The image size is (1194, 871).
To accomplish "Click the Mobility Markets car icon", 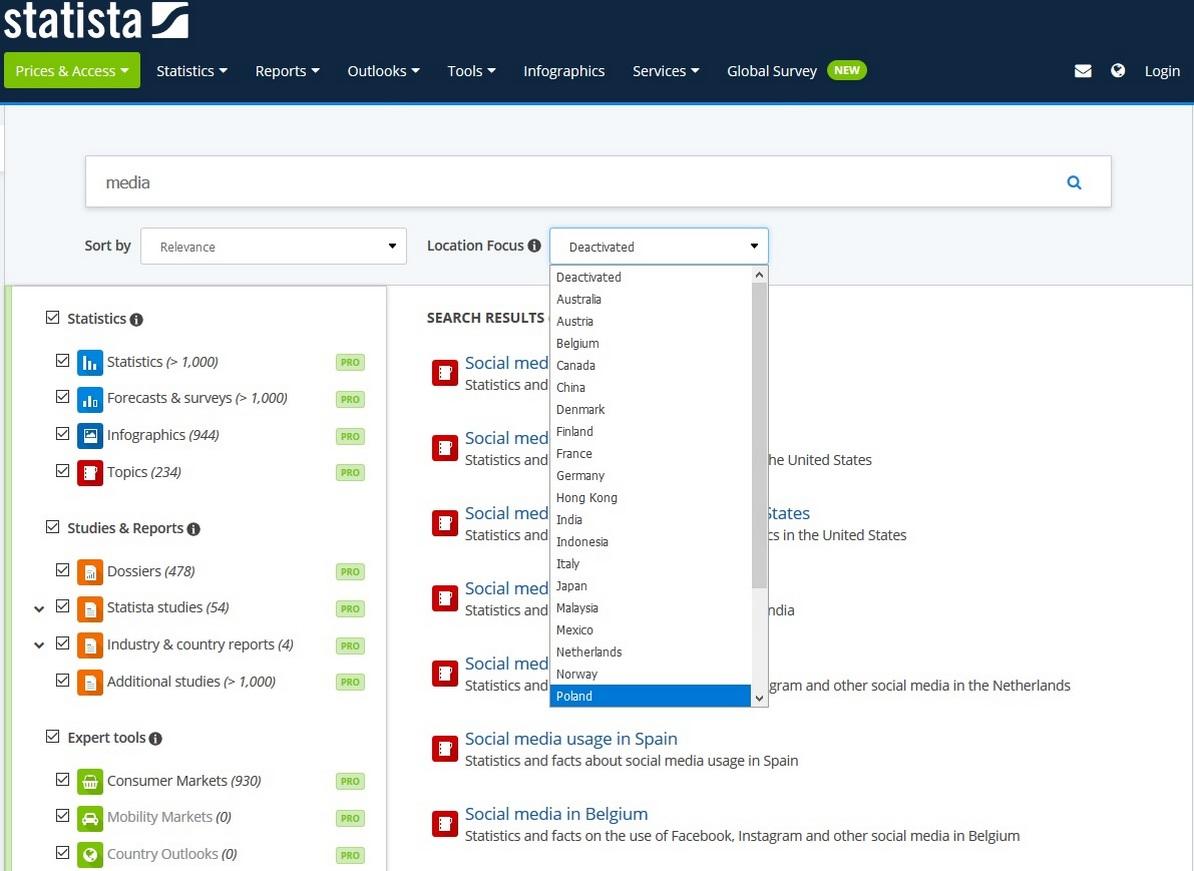I will coord(90,818).
